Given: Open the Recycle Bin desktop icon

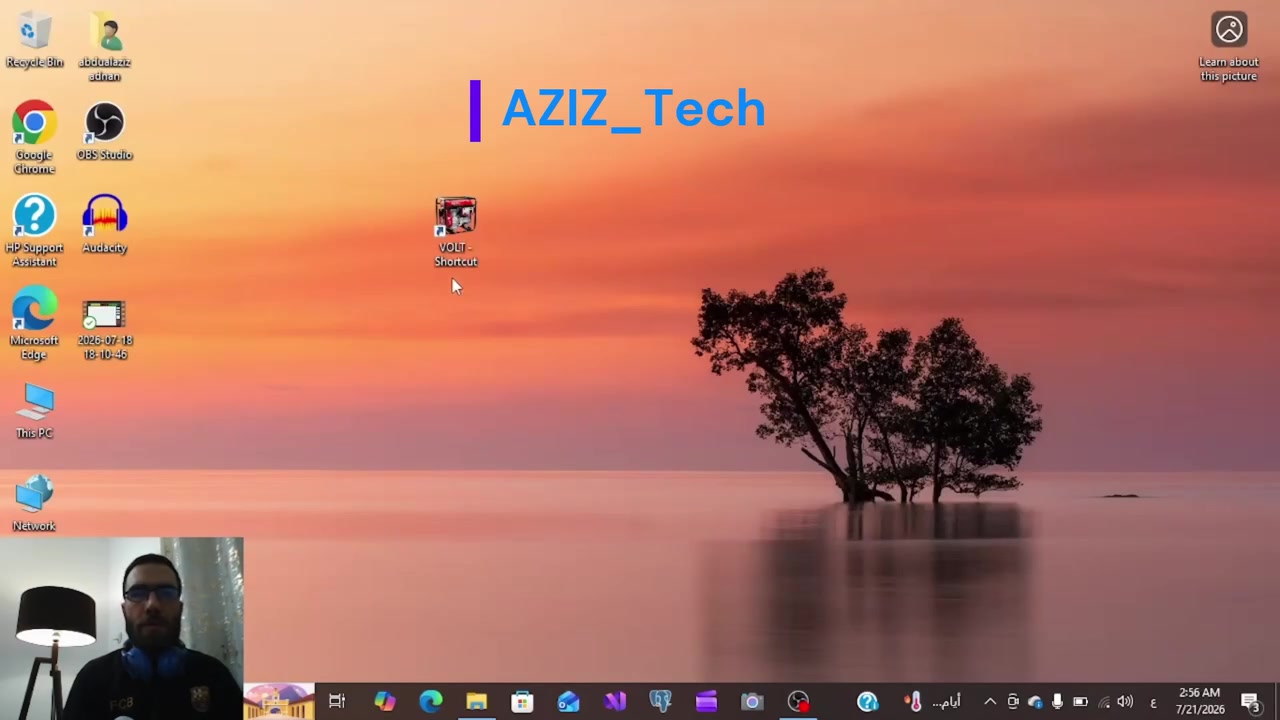Looking at the screenshot, I should pos(34,41).
